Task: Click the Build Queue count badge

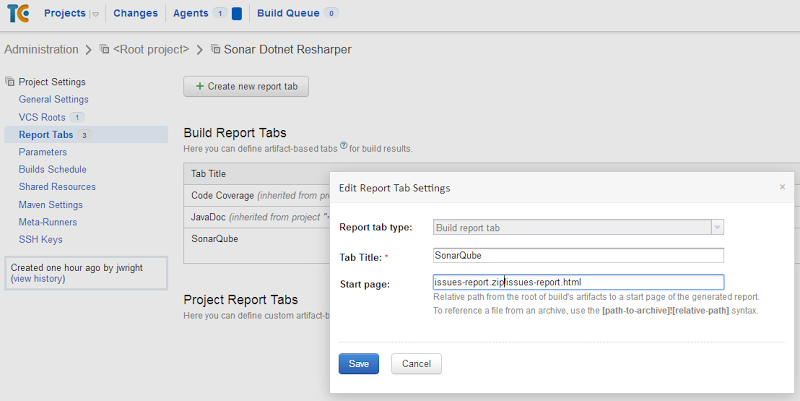Action: 331,13
